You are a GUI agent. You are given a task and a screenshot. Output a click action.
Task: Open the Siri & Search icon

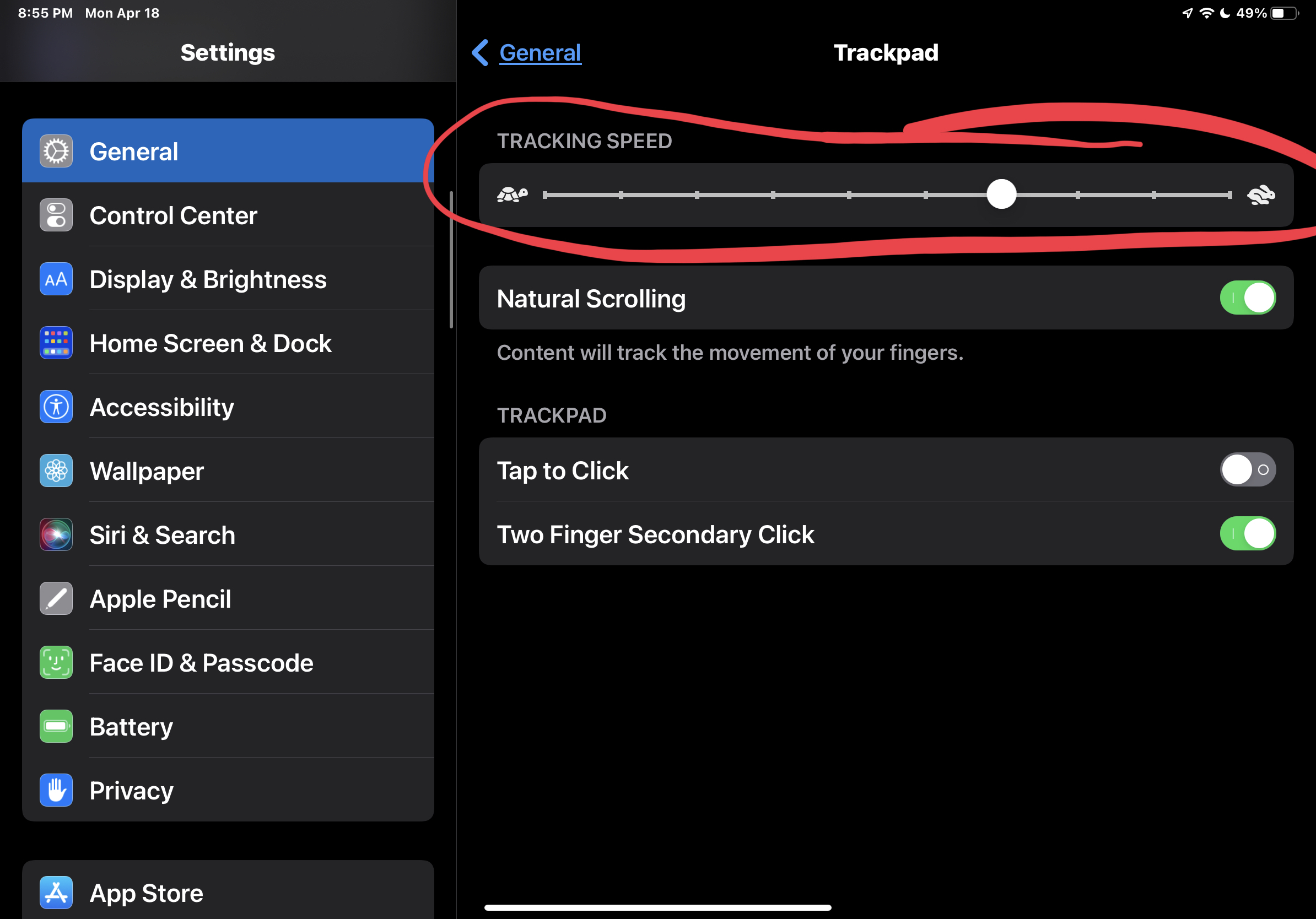(56, 534)
